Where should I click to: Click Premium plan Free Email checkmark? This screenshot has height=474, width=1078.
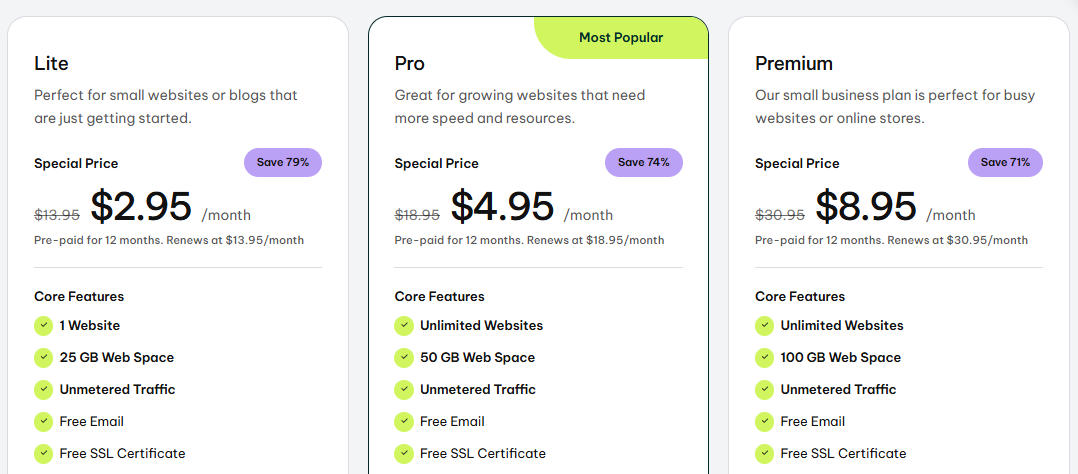(764, 422)
